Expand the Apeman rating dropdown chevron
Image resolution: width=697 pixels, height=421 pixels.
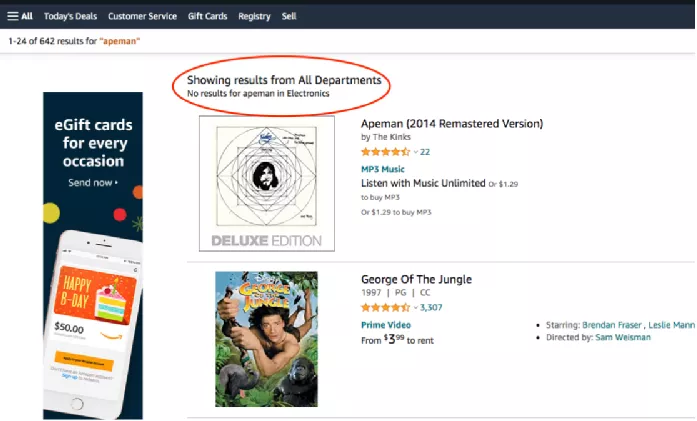coord(416,152)
